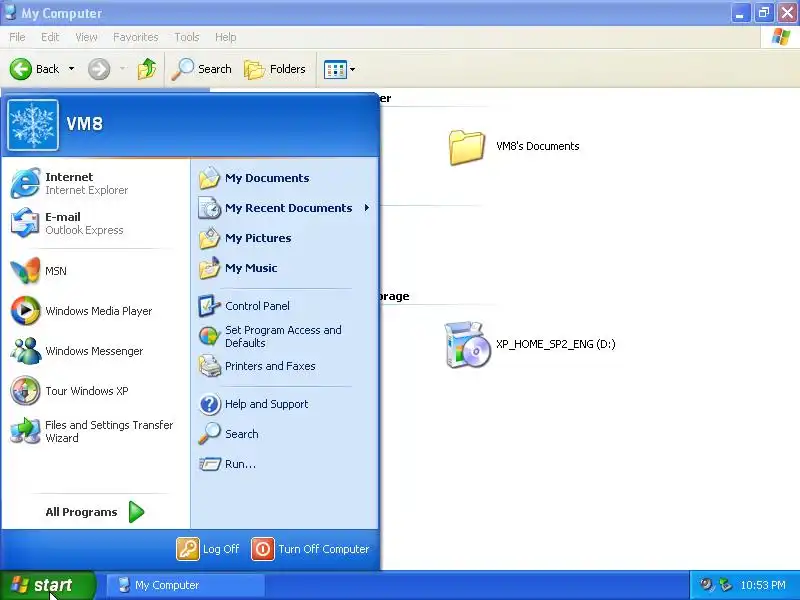Open the Back history dropdown arrow

tap(71, 68)
